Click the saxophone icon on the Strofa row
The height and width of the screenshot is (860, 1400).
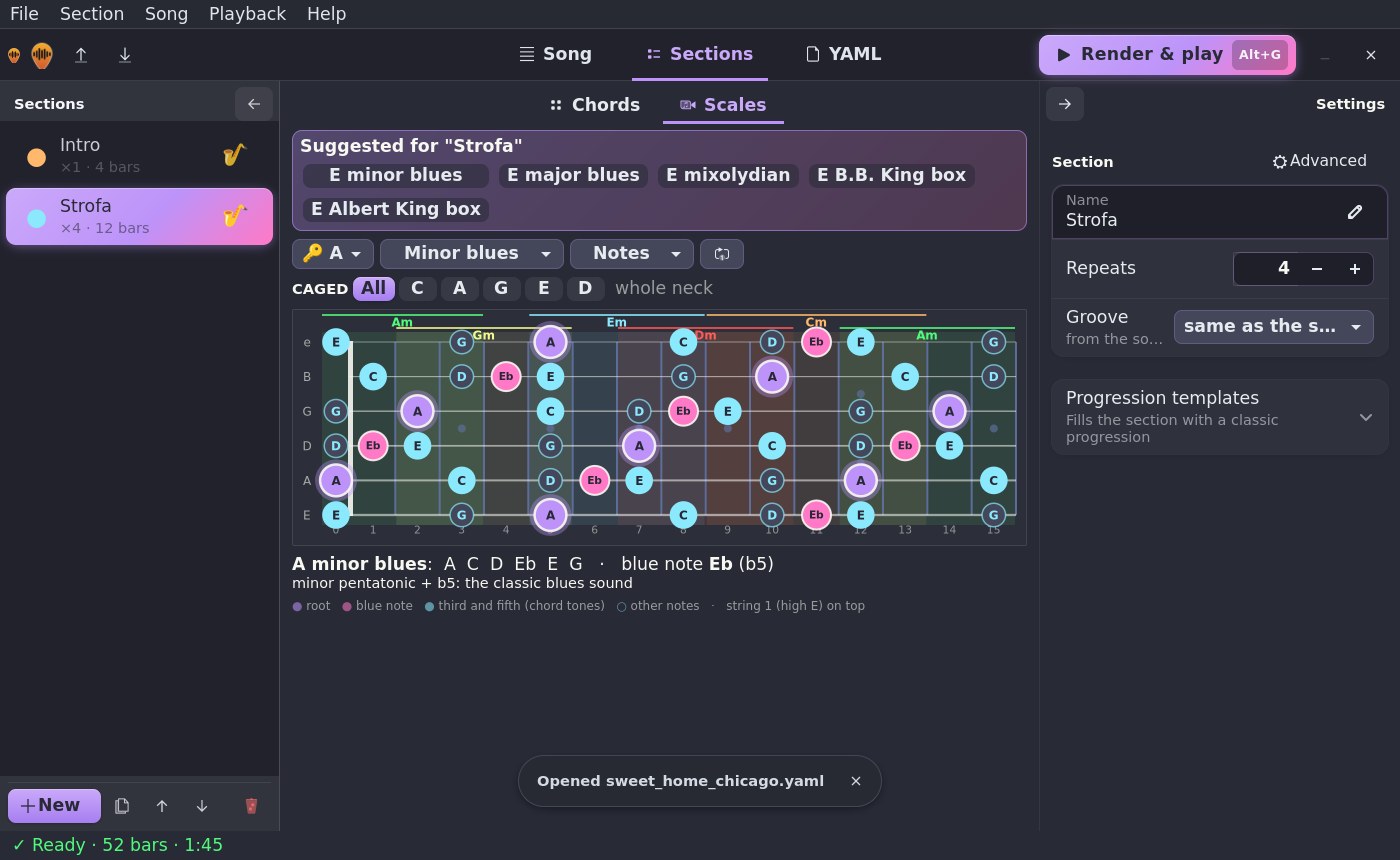234,216
